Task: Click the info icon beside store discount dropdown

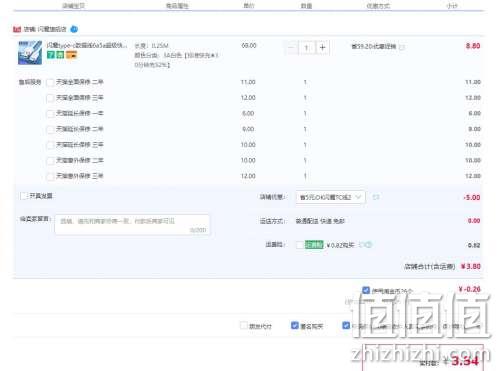Action: pyautogui.click(x=376, y=197)
